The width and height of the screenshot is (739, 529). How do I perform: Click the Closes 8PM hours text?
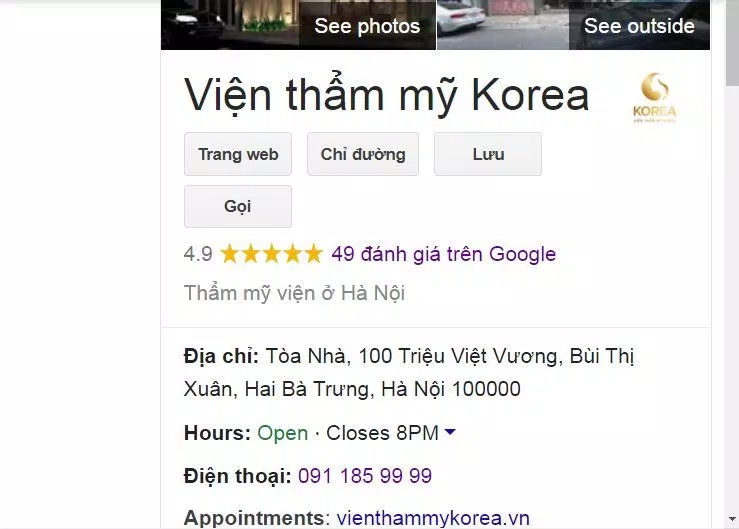coord(382,433)
